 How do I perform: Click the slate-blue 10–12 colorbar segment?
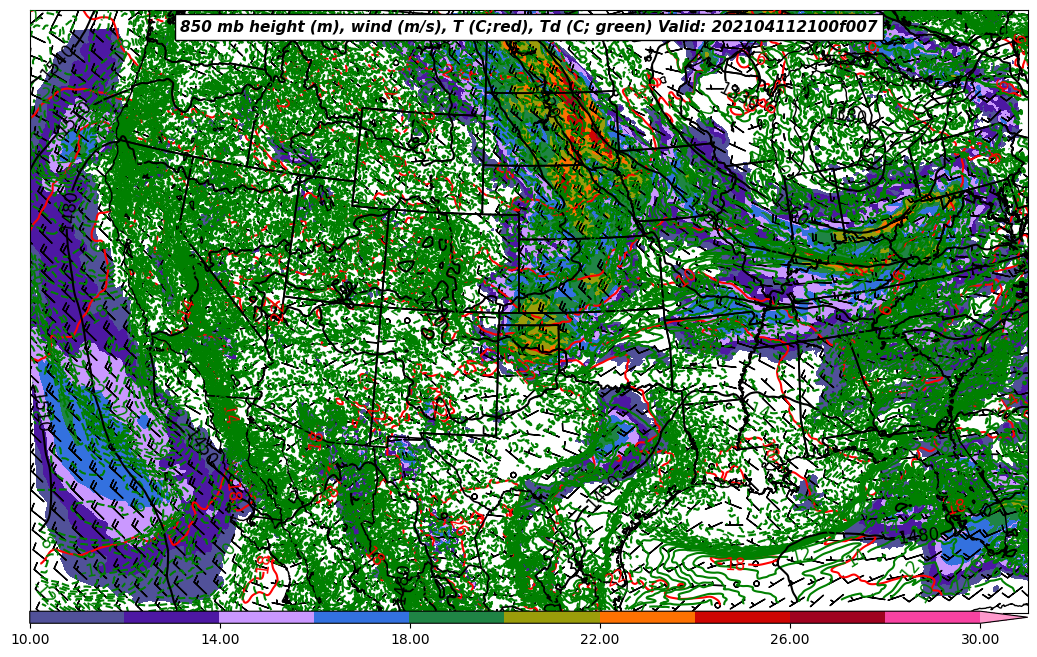pos(77,617)
